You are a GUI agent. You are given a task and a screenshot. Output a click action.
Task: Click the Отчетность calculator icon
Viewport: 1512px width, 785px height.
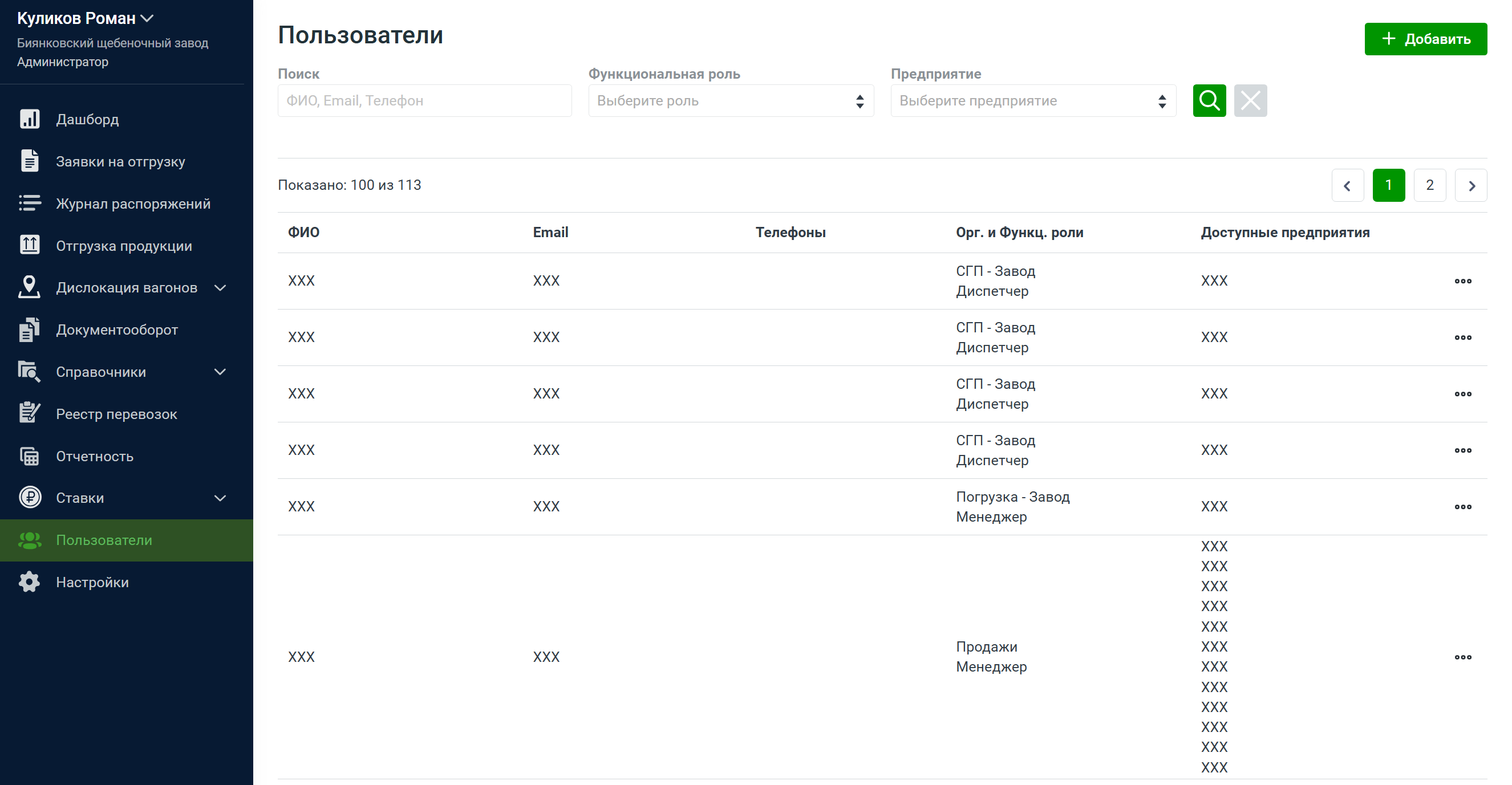(29, 456)
